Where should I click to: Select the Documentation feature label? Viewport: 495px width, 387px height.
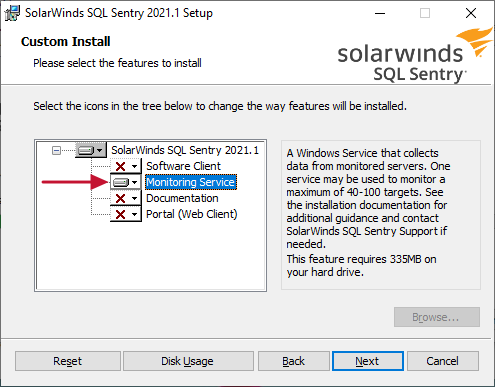(x=182, y=198)
